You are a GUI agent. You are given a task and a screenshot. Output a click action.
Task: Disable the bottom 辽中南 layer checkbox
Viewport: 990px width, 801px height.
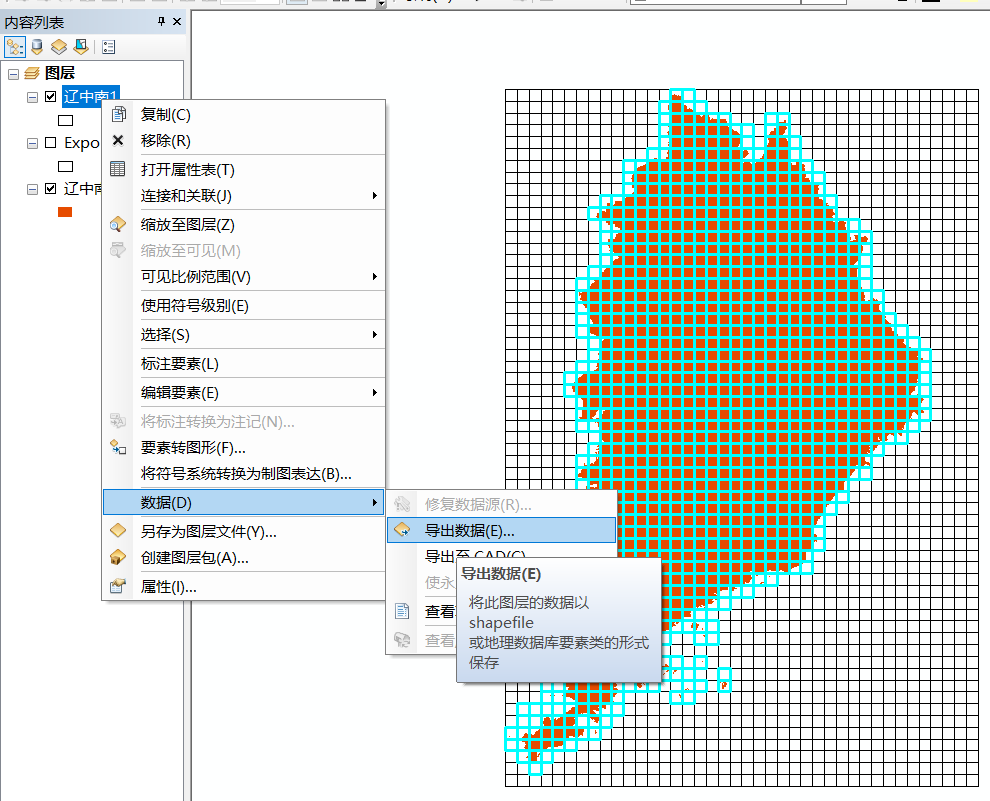tap(49, 187)
